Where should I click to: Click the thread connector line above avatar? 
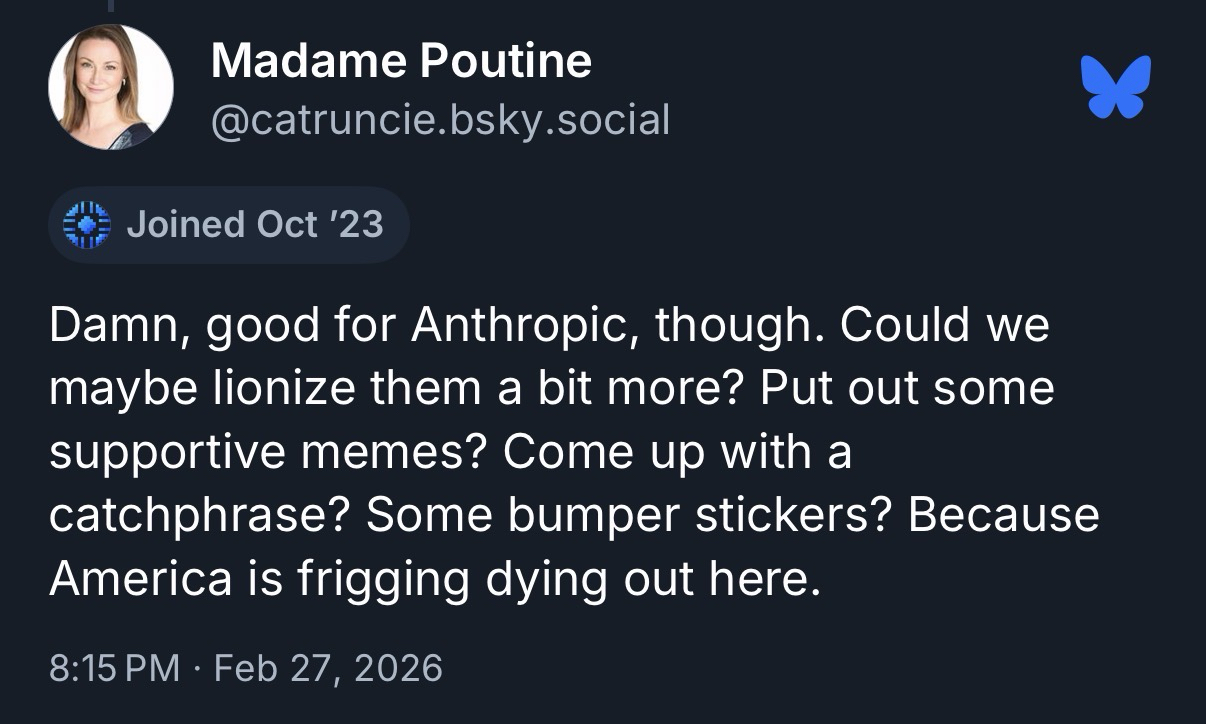click(x=110, y=6)
